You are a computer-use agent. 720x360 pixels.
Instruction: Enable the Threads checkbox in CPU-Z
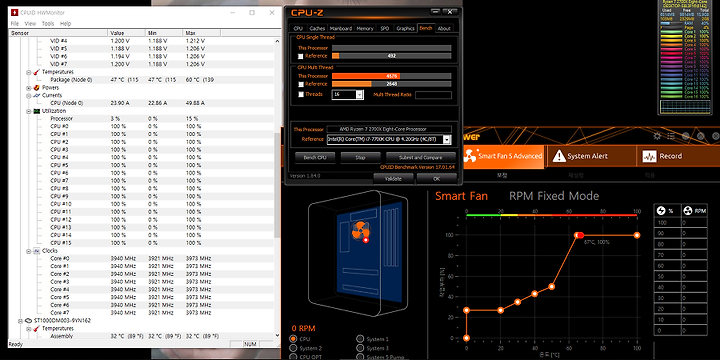[301, 95]
